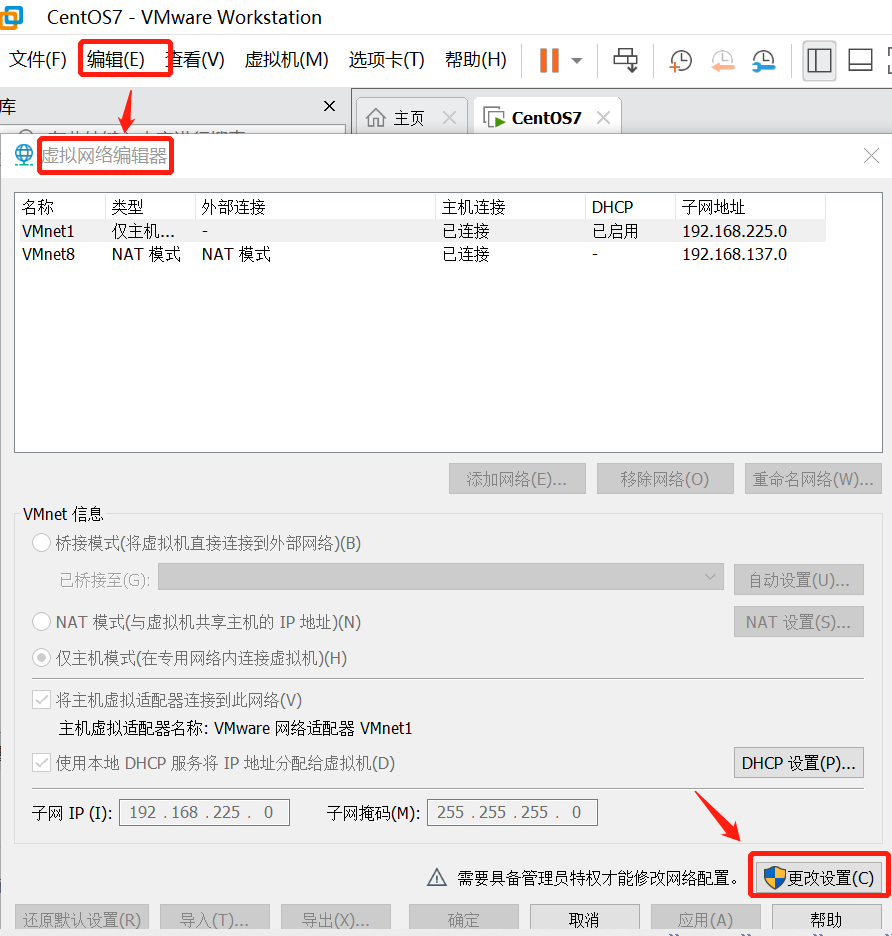The width and height of the screenshot is (892, 936).
Task: Select the VMnet1 network row
Action: (423, 231)
